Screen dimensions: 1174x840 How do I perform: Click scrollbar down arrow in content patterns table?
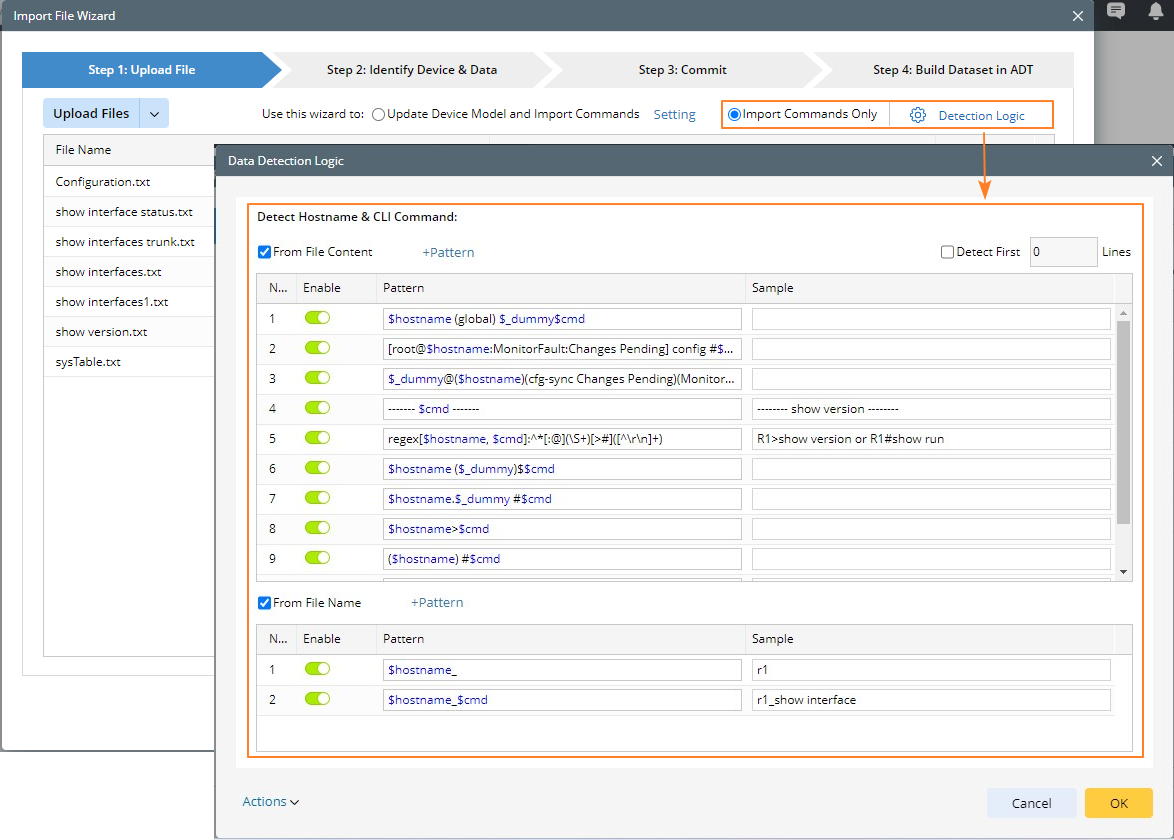[1124, 571]
